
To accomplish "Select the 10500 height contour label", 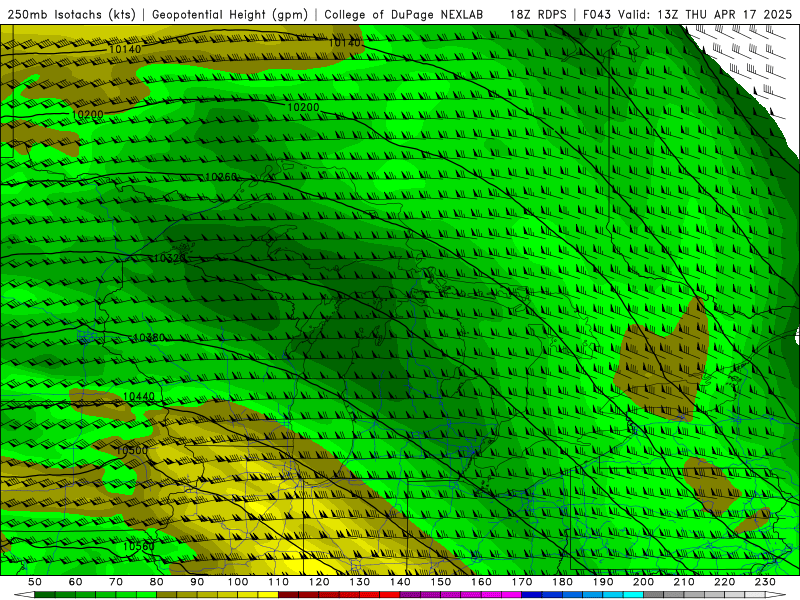I will coord(131,450).
